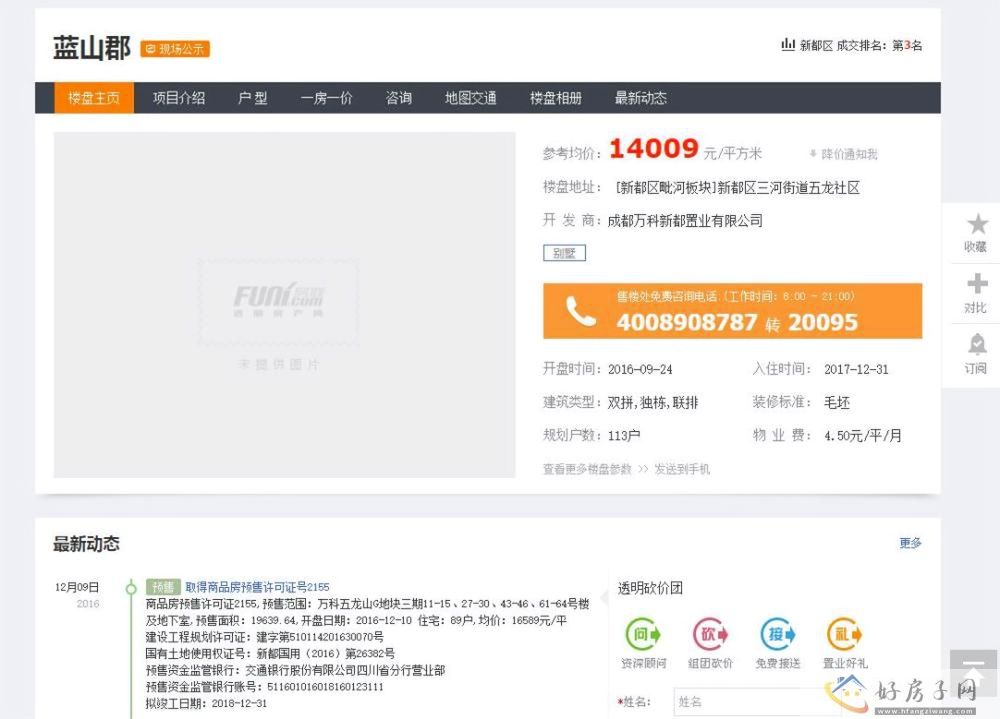This screenshot has height=719, width=1000.
Task: Click the green timeline circle marker
Action: [131, 588]
